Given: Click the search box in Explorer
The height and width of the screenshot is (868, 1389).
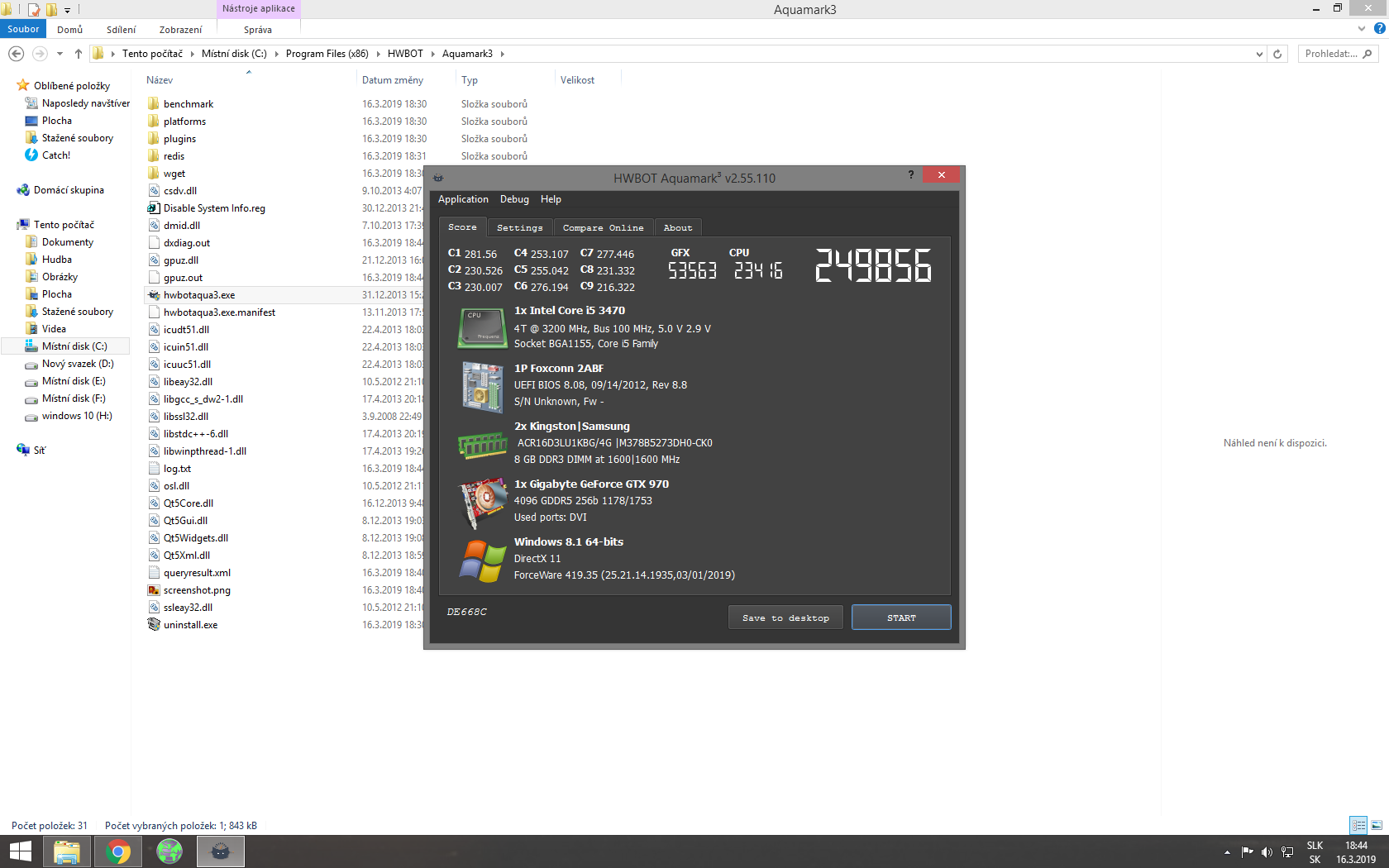Looking at the screenshot, I should [1338, 54].
